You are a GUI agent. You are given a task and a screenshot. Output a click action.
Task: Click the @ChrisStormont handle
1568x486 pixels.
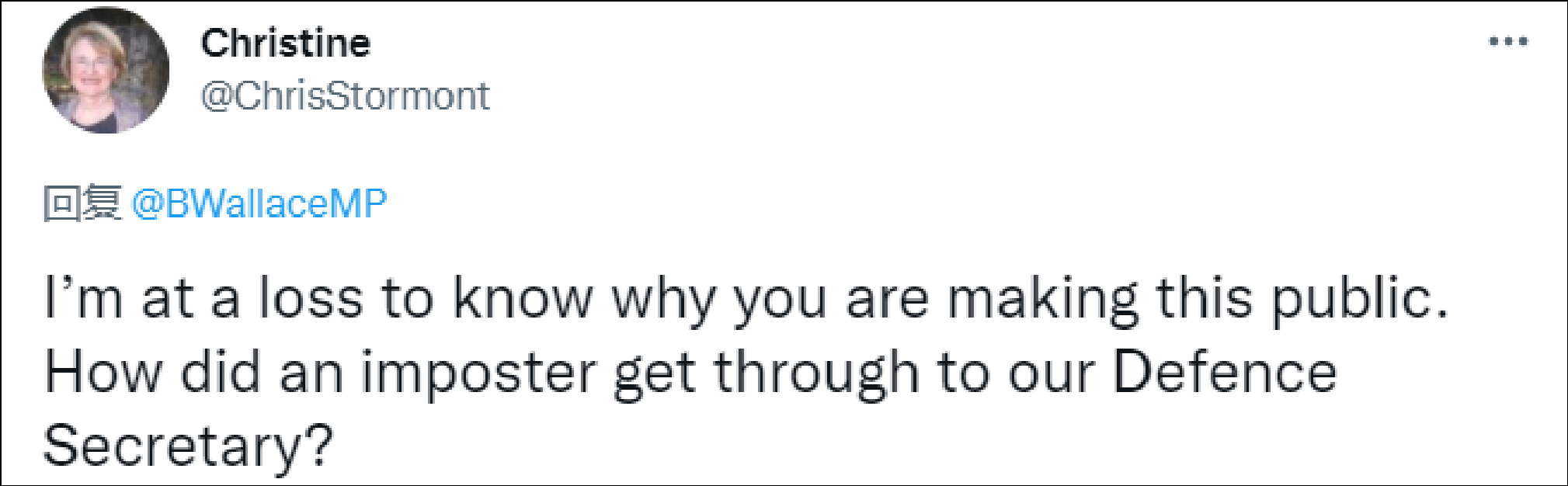(345, 96)
